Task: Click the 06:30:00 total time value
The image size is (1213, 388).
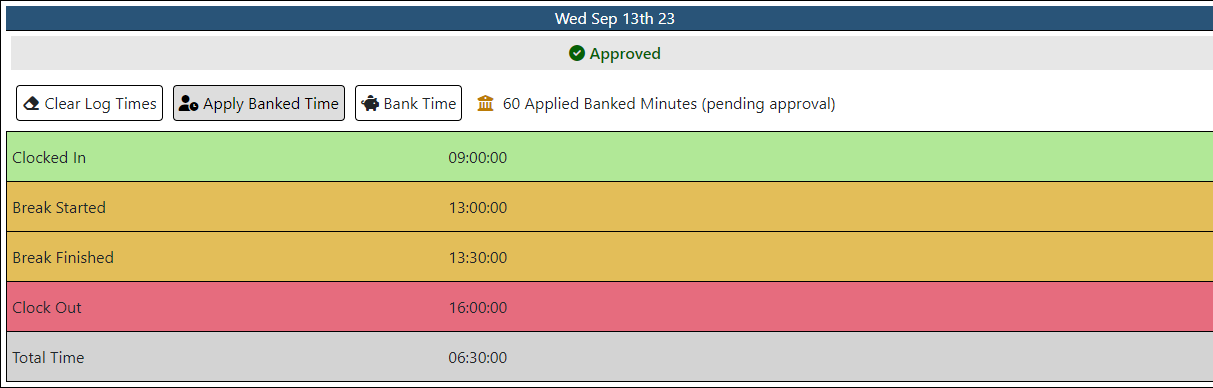Action: (478, 358)
